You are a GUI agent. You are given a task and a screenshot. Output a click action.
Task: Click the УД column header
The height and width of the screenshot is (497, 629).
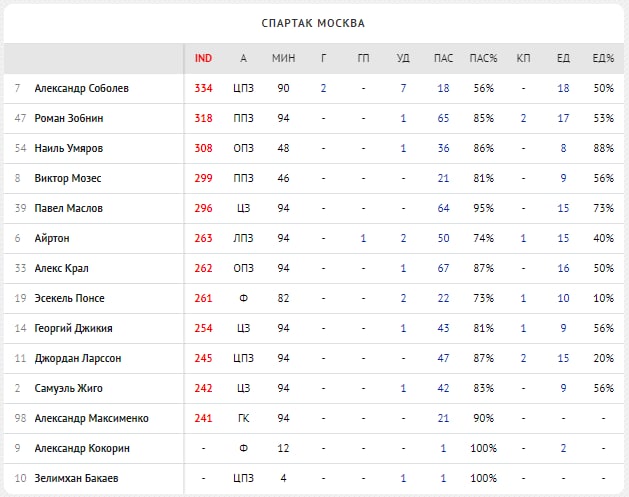(403, 58)
